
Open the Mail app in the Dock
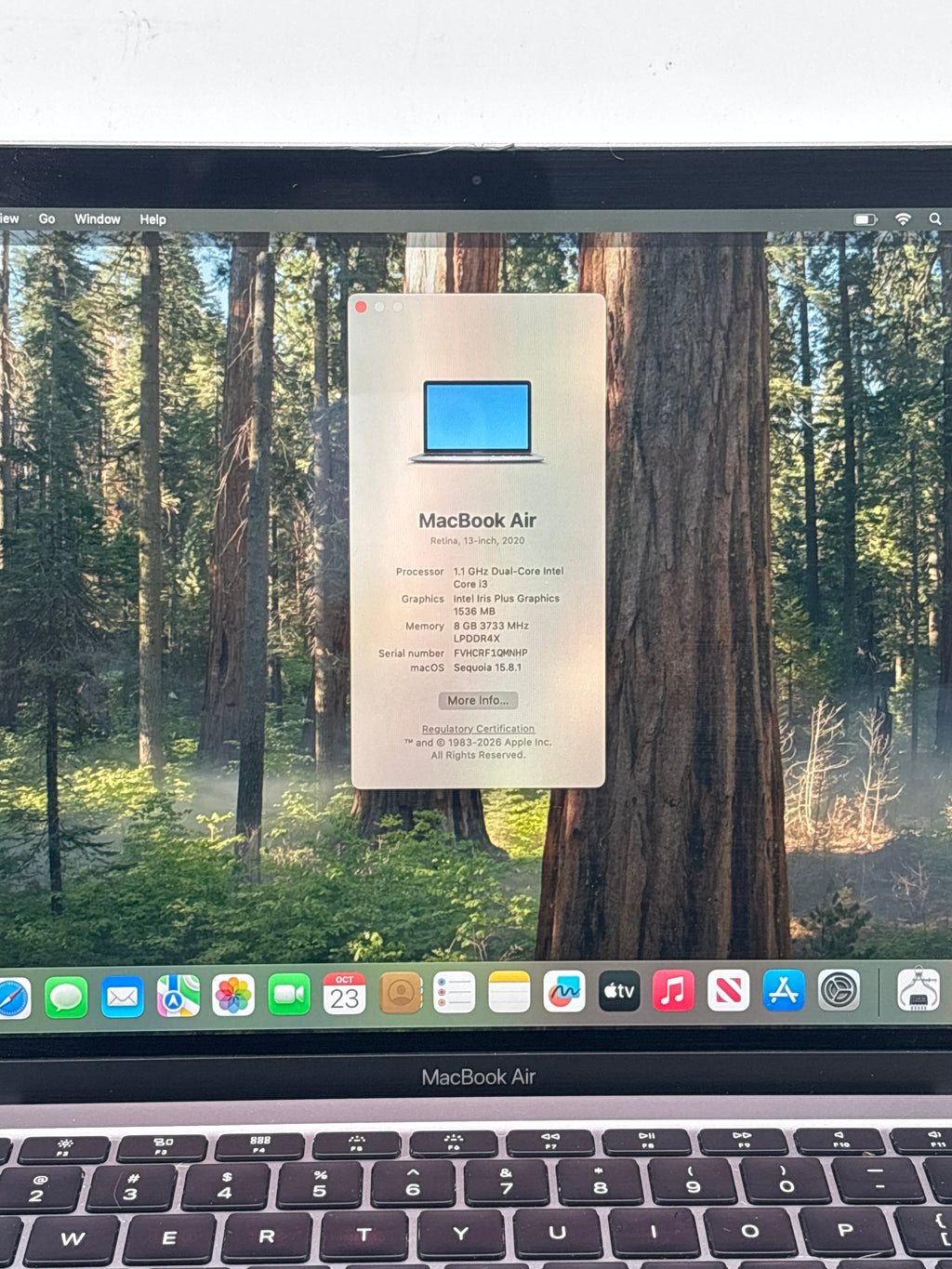[x=122, y=997]
